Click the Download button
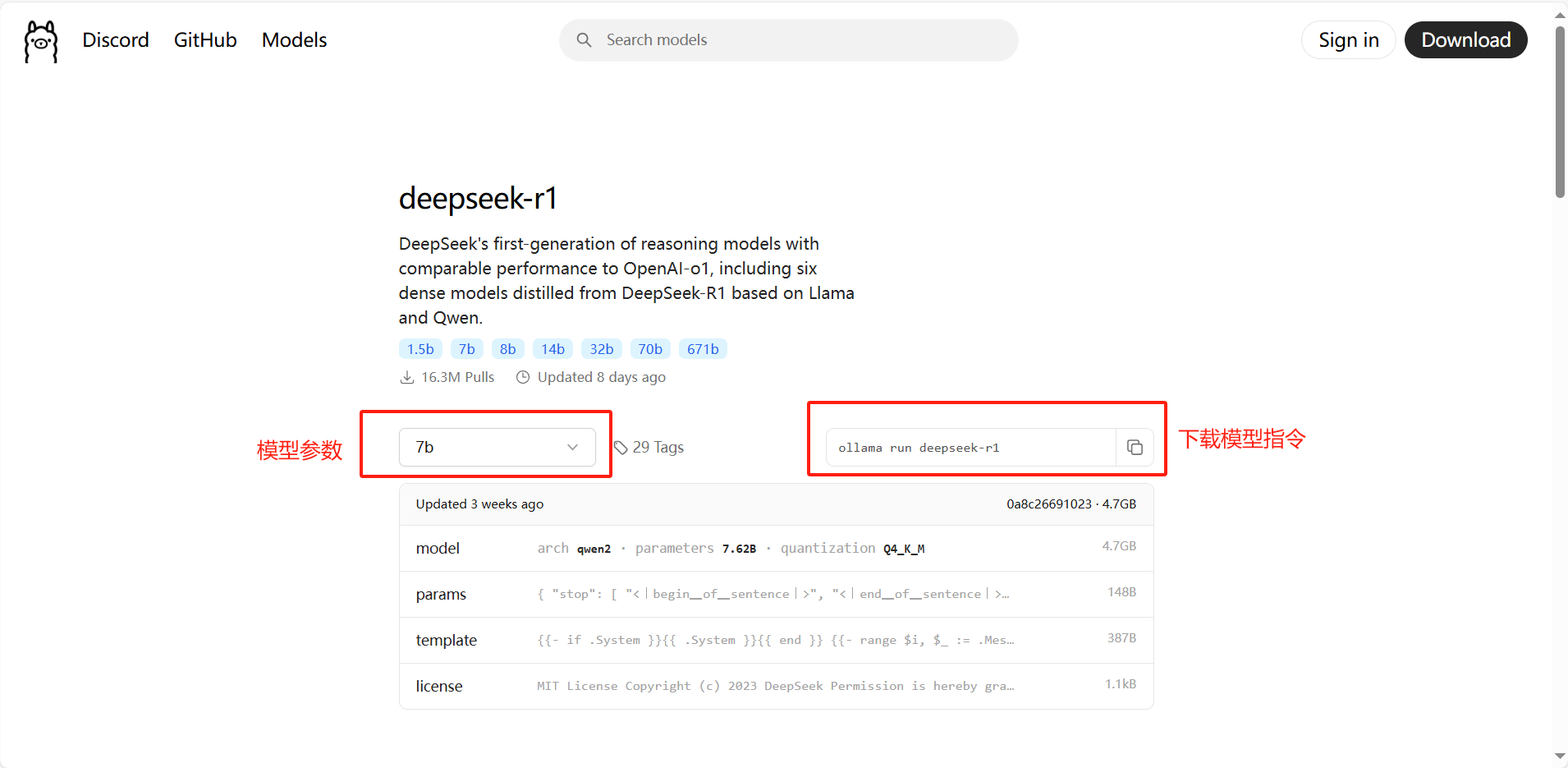The width and height of the screenshot is (1568, 768). (1465, 40)
